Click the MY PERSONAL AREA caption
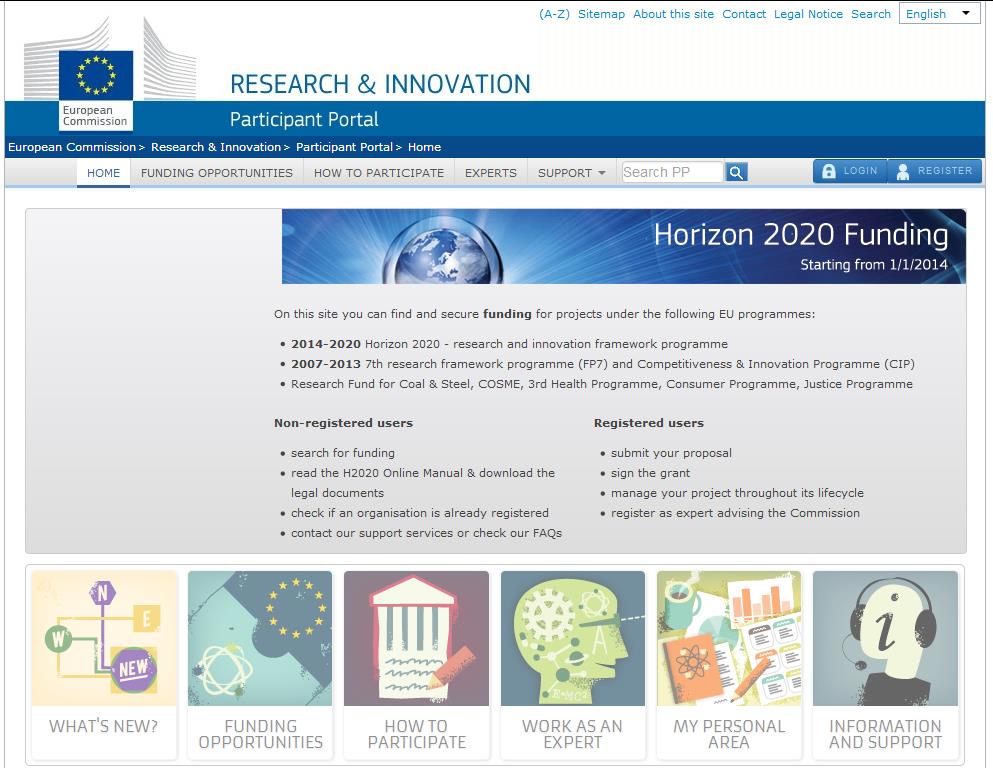The height and width of the screenshot is (768, 993). [729, 734]
